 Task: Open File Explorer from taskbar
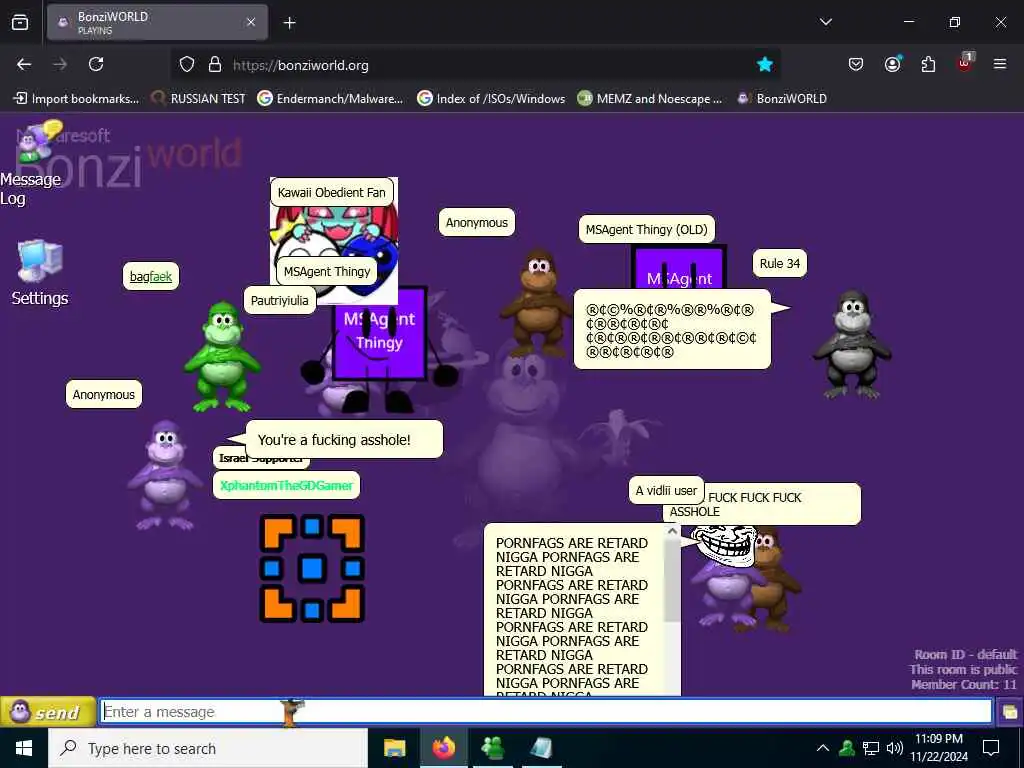click(x=394, y=748)
